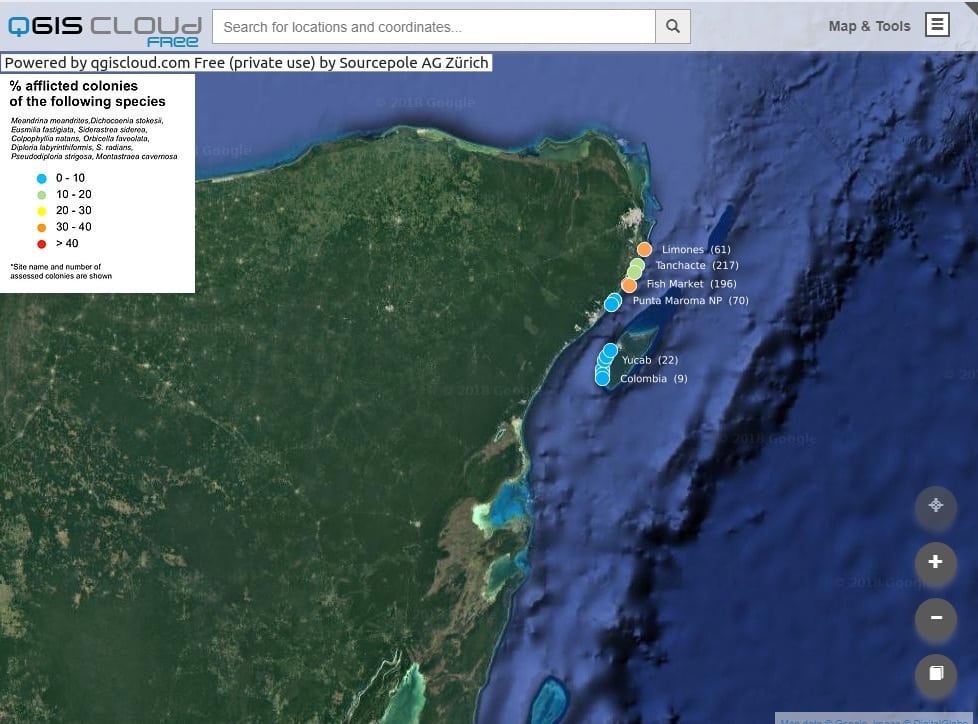Click the locate my position button
Image resolution: width=978 pixels, height=724 pixels.
[x=936, y=506]
